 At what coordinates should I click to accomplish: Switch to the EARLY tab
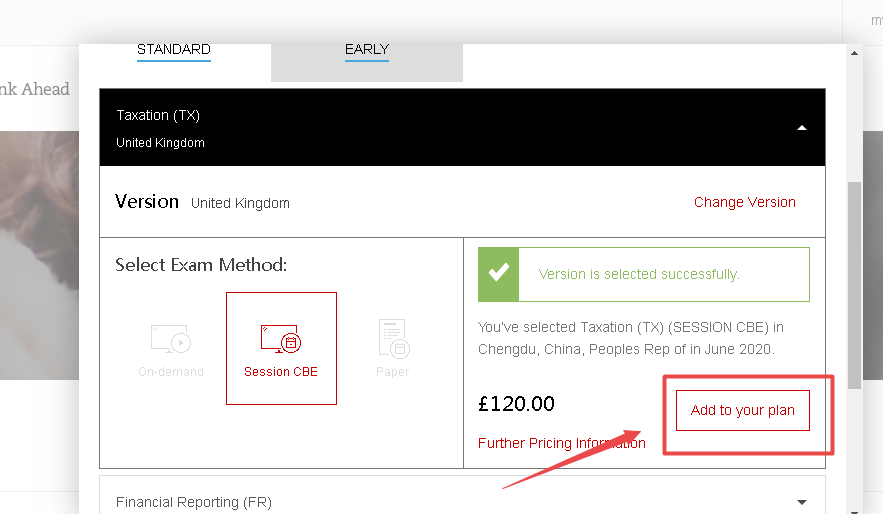pyautogui.click(x=366, y=50)
